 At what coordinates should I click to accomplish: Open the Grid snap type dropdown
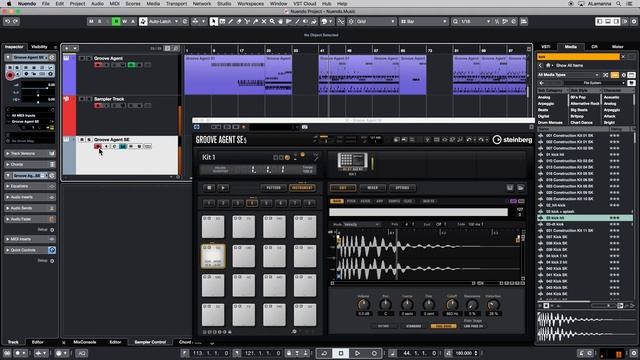tap(373, 21)
